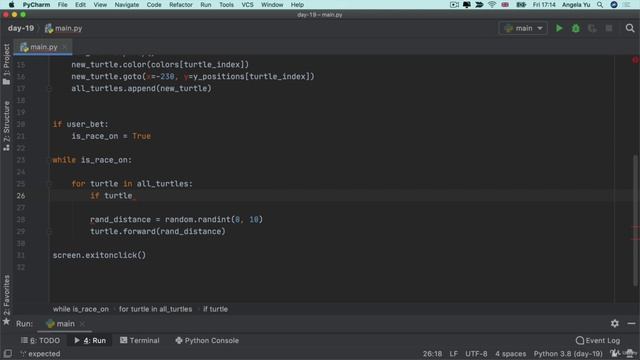Image resolution: width=640 pixels, height=360 pixels.
Task: Click the 'if turtle' editor breadcrumb
Action: 216,309
